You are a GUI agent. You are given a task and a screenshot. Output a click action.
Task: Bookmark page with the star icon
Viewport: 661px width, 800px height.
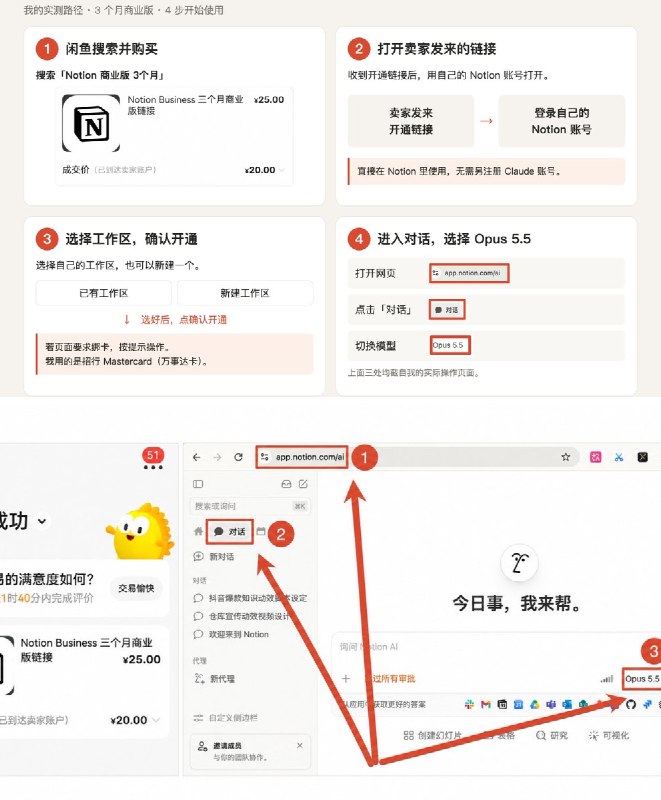pos(566,457)
